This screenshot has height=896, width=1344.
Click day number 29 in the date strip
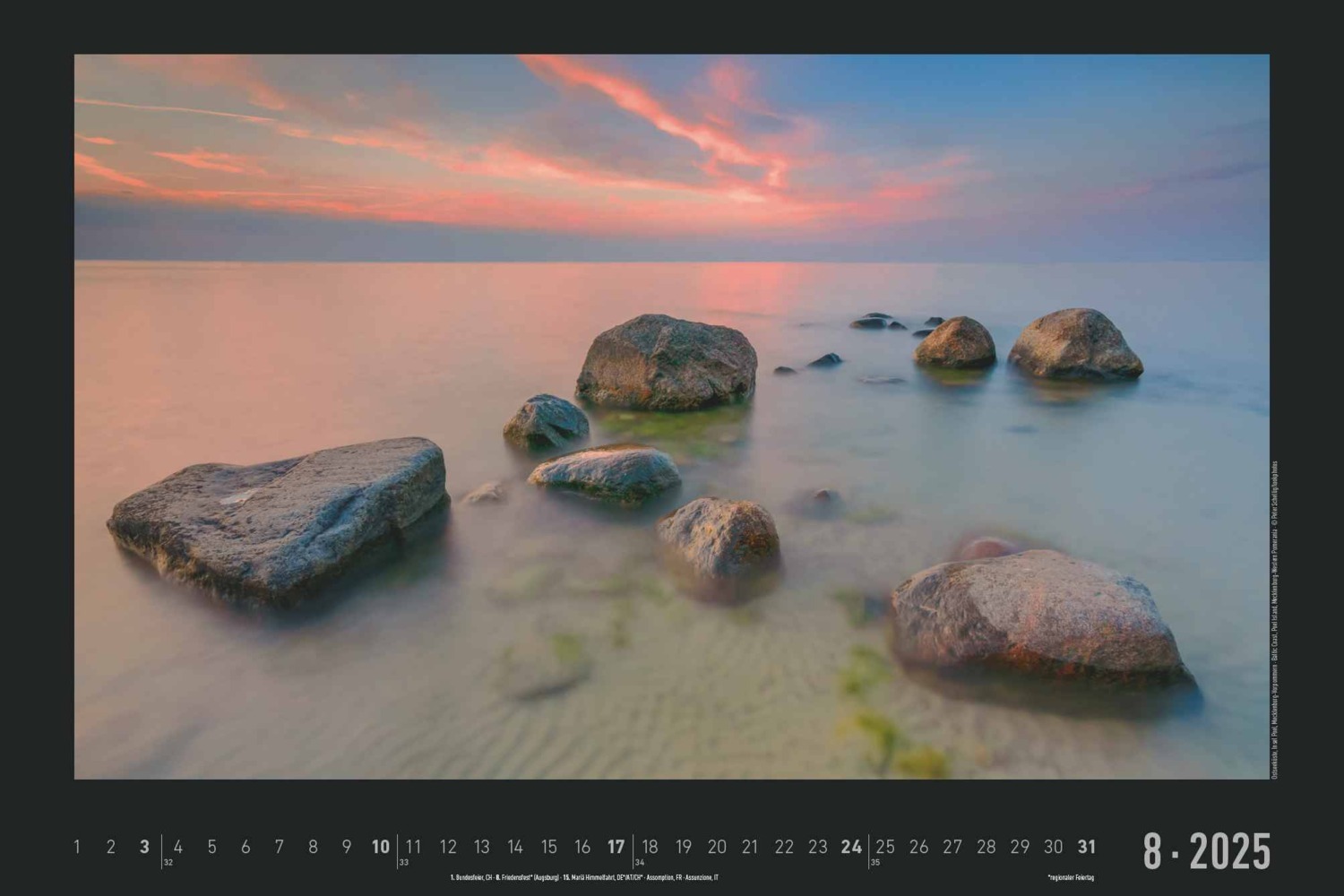1020,847
